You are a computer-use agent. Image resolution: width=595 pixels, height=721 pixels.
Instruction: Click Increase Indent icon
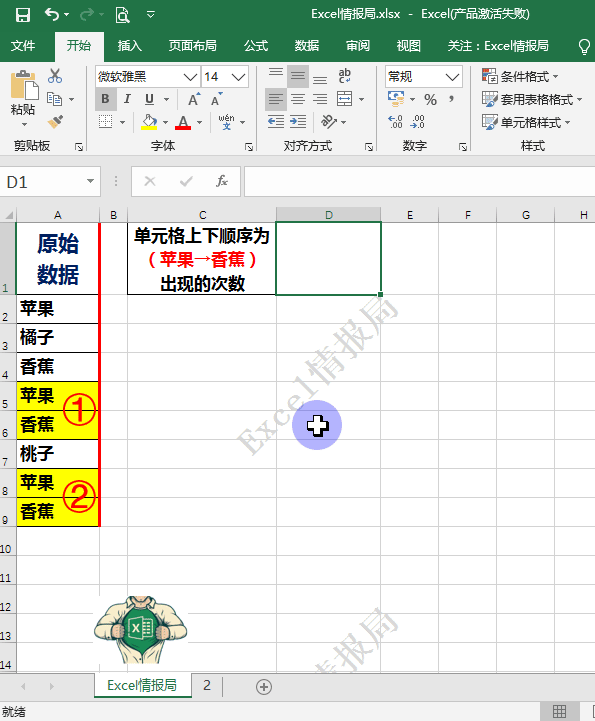click(x=298, y=122)
